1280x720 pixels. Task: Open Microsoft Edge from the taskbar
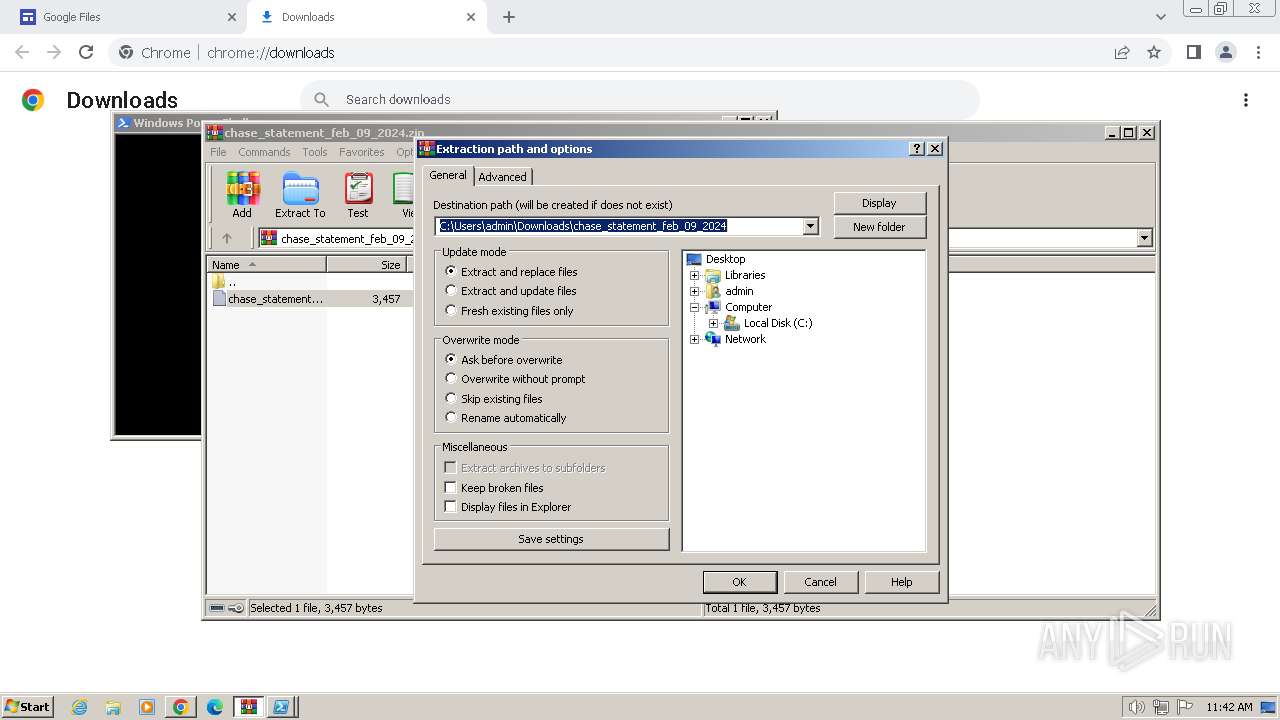[x=215, y=707]
